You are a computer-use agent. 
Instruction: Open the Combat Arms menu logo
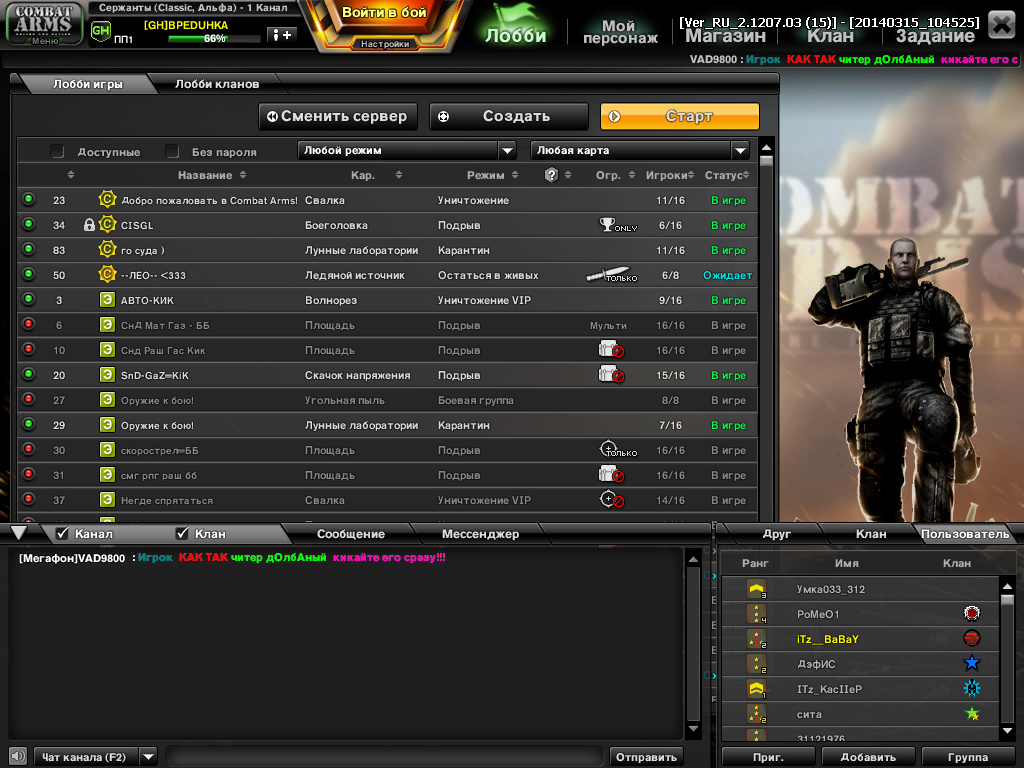pyautogui.click(x=44, y=24)
